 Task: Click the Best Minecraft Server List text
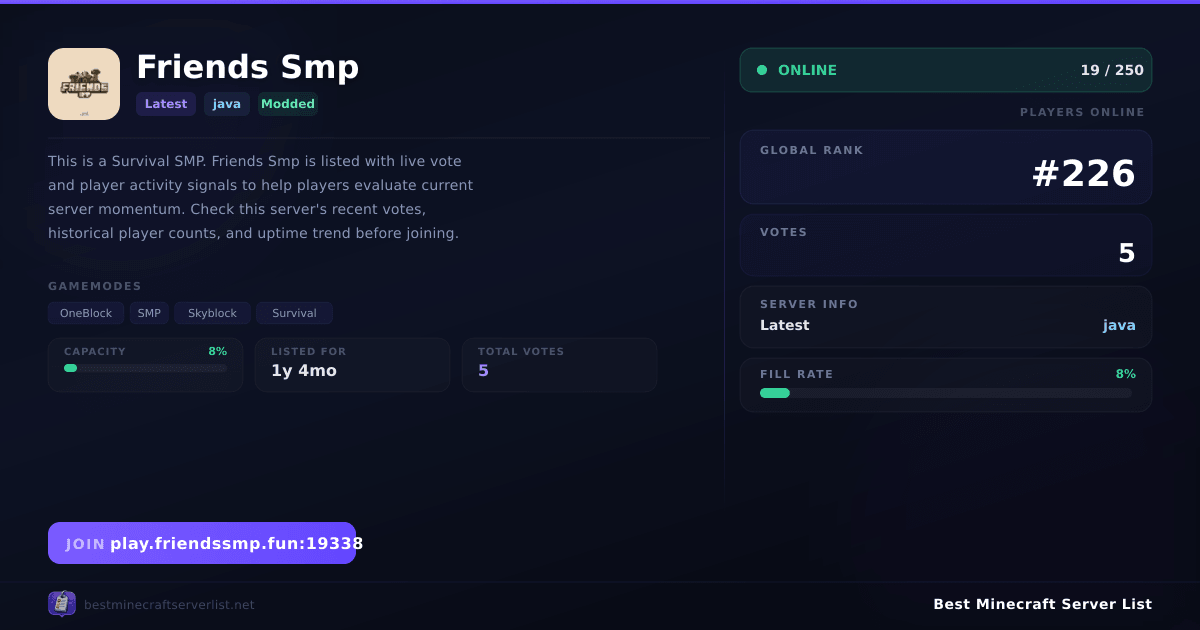[x=1043, y=604]
